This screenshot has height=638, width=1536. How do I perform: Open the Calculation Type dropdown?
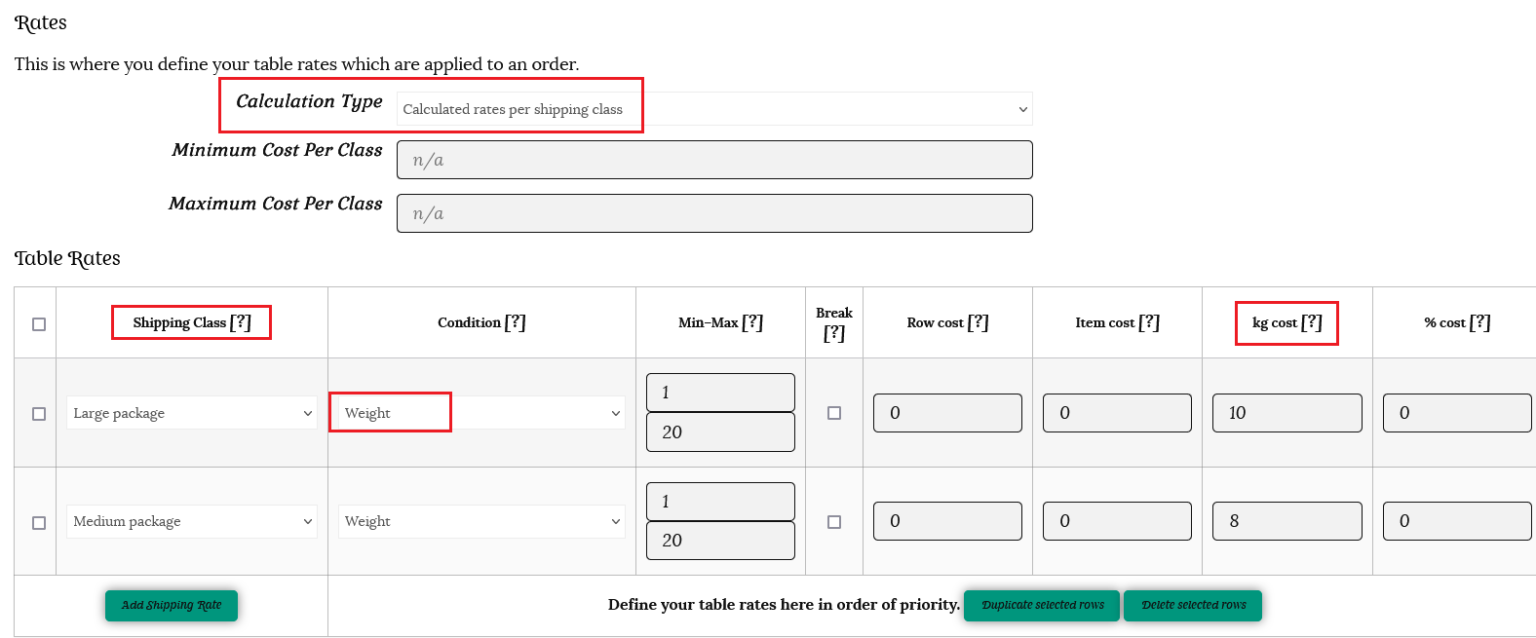(714, 109)
